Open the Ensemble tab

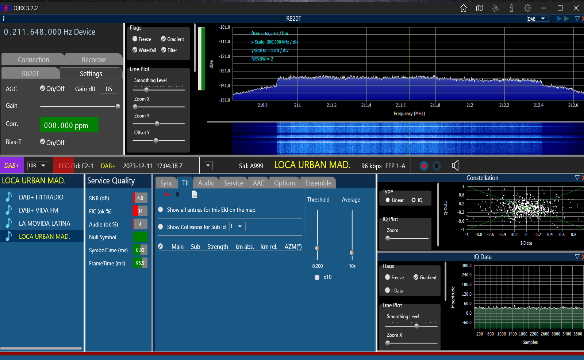[318, 183]
